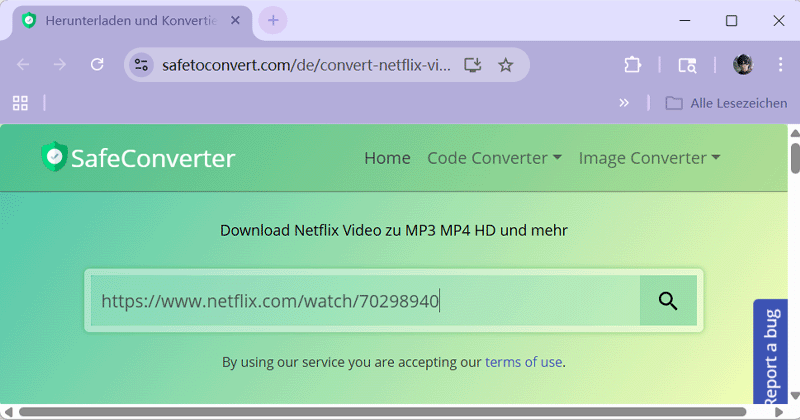The height and width of the screenshot is (420, 800).
Task: Click the vertical scrollbar thumb
Action: coord(795,158)
